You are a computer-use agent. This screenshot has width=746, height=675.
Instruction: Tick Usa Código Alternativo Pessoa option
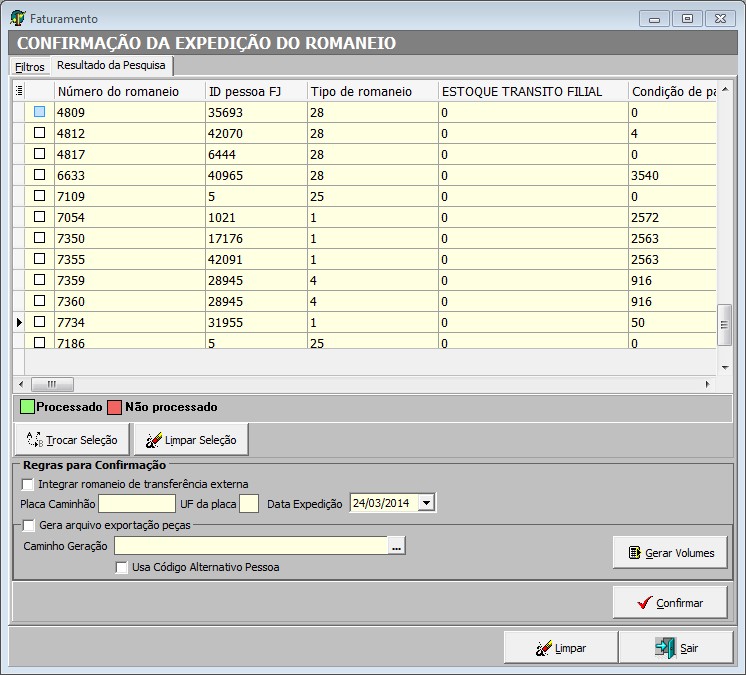coord(122,567)
